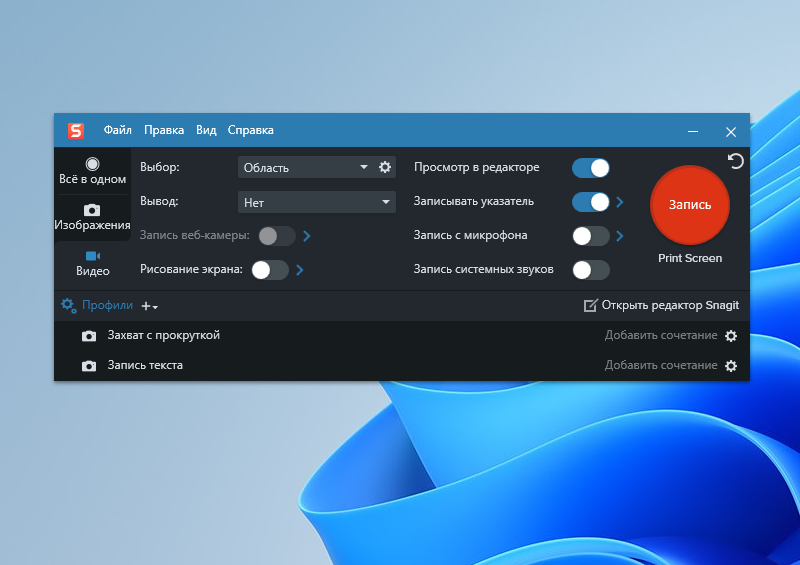Expand Записывать указатель options chevron

coord(619,202)
